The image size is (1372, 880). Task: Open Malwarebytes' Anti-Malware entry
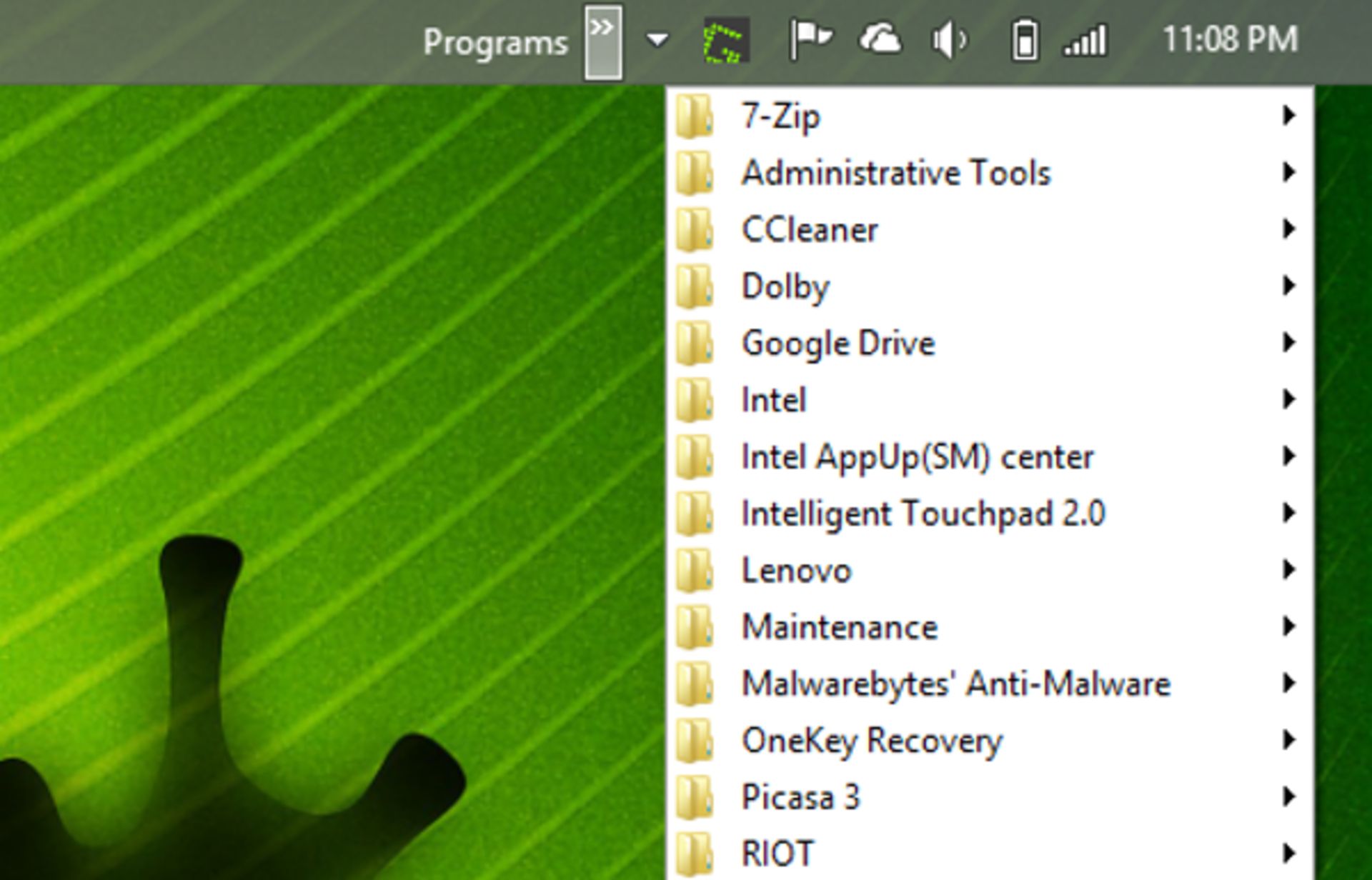pyautogui.click(x=990, y=684)
